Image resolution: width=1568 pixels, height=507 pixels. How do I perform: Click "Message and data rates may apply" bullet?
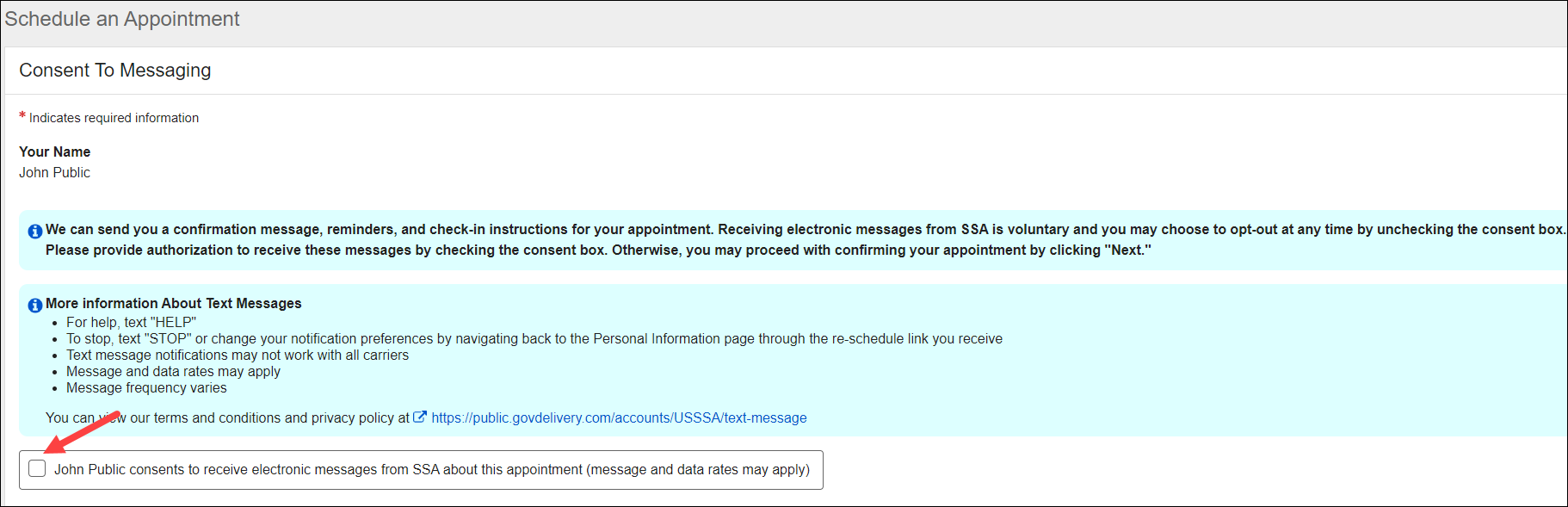(x=173, y=371)
